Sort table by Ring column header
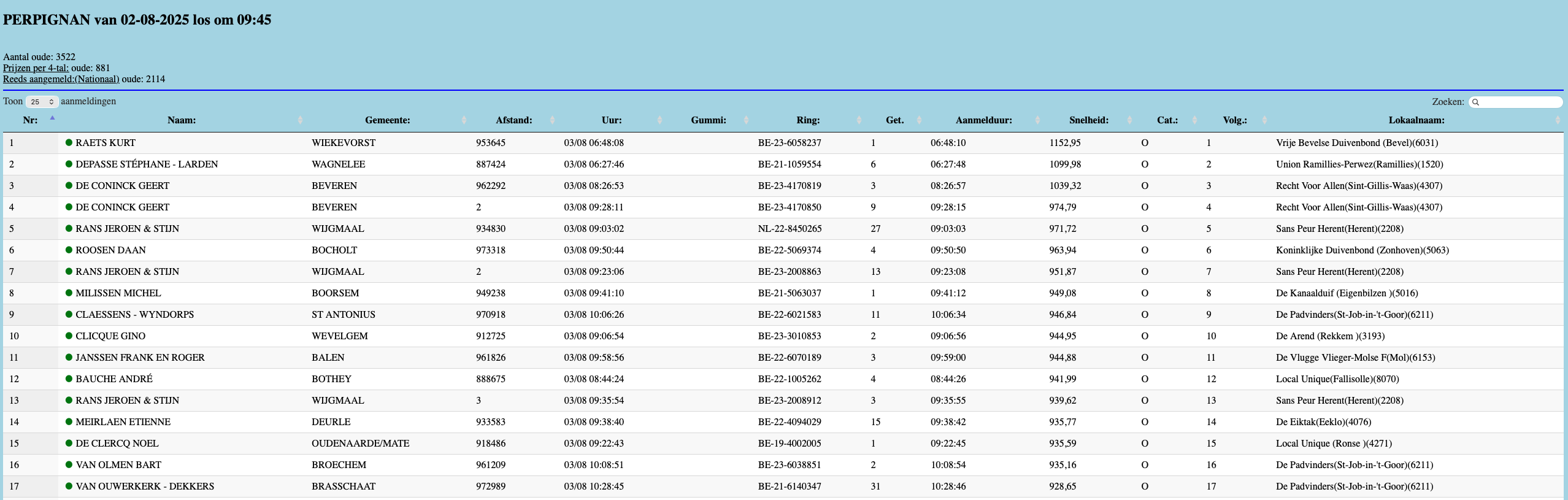This screenshot has height=500, width=1568. 808,120
